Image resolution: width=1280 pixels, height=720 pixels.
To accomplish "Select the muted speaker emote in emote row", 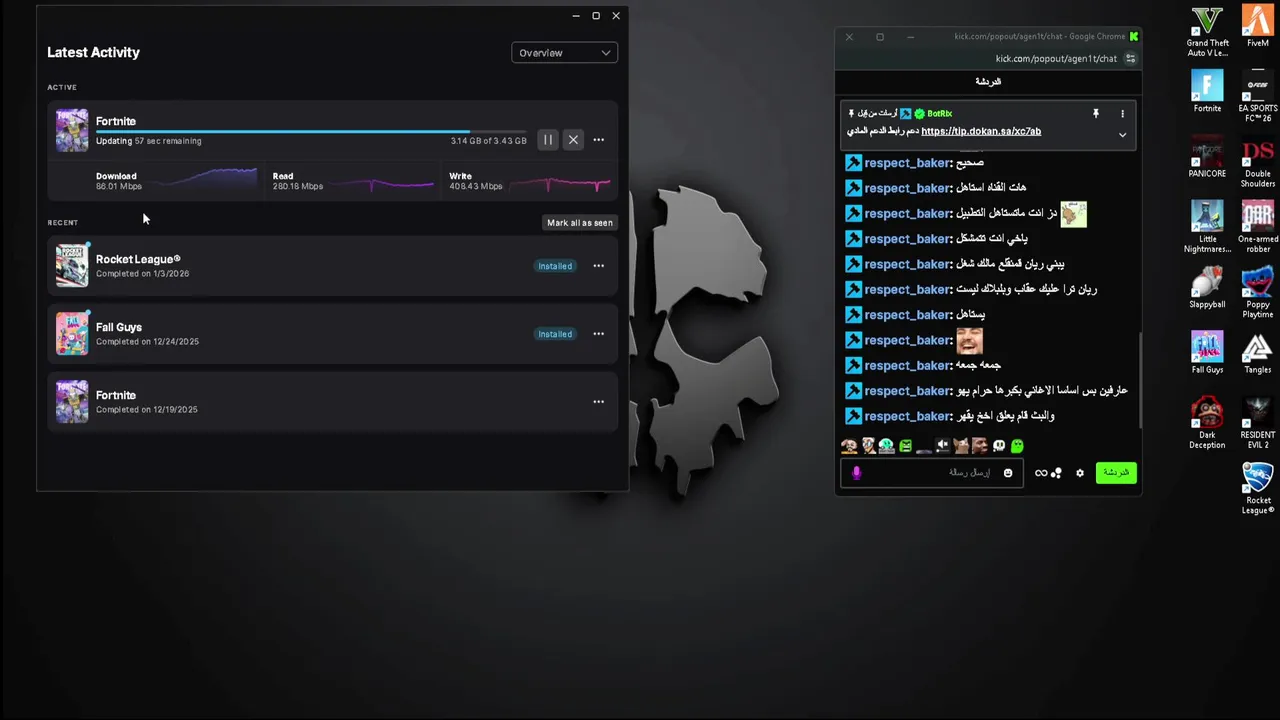I will pyautogui.click(x=942, y=446).
